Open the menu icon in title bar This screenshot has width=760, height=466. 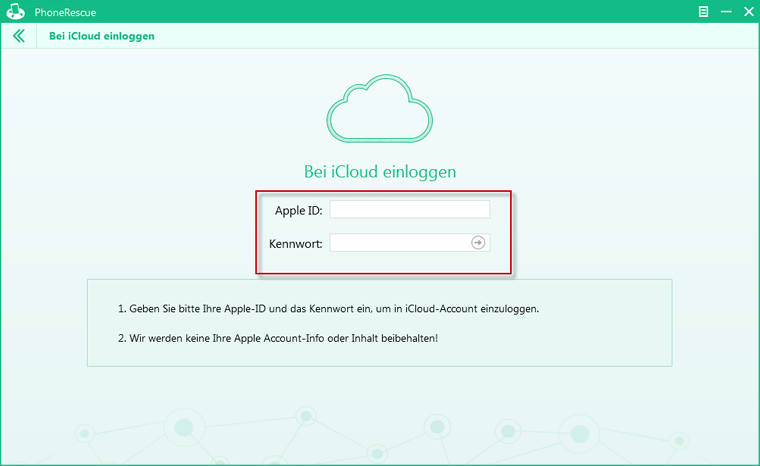coord(703,12)
